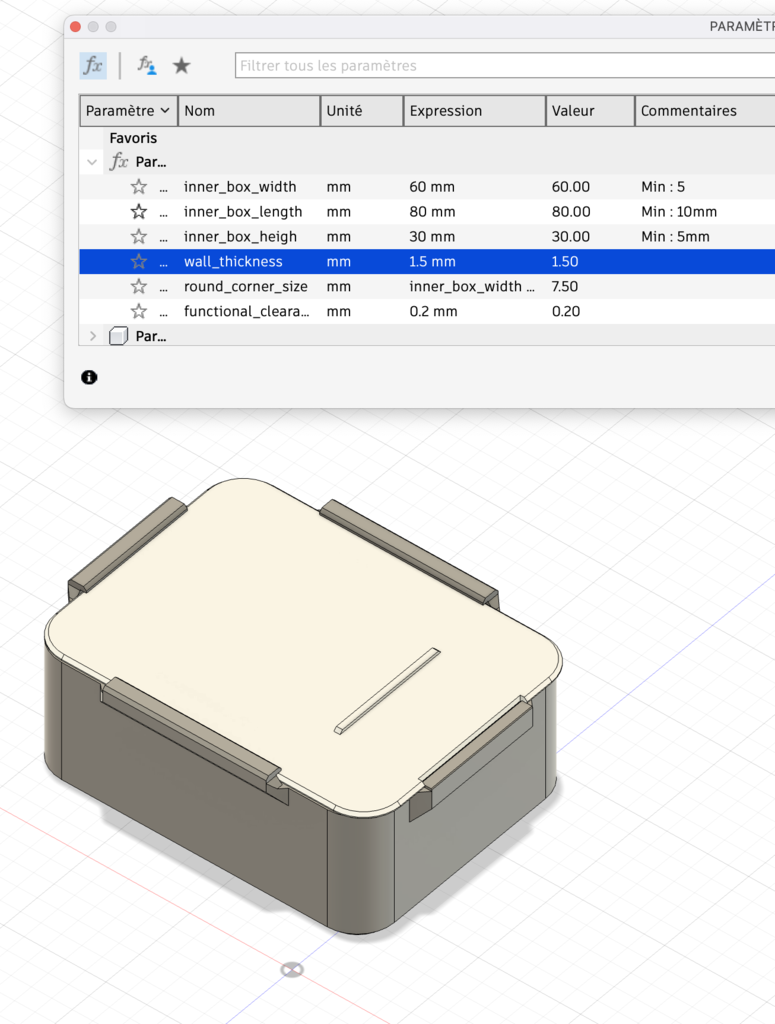Toggle favorite star for inner_box_length

click(x=139, y=212)
